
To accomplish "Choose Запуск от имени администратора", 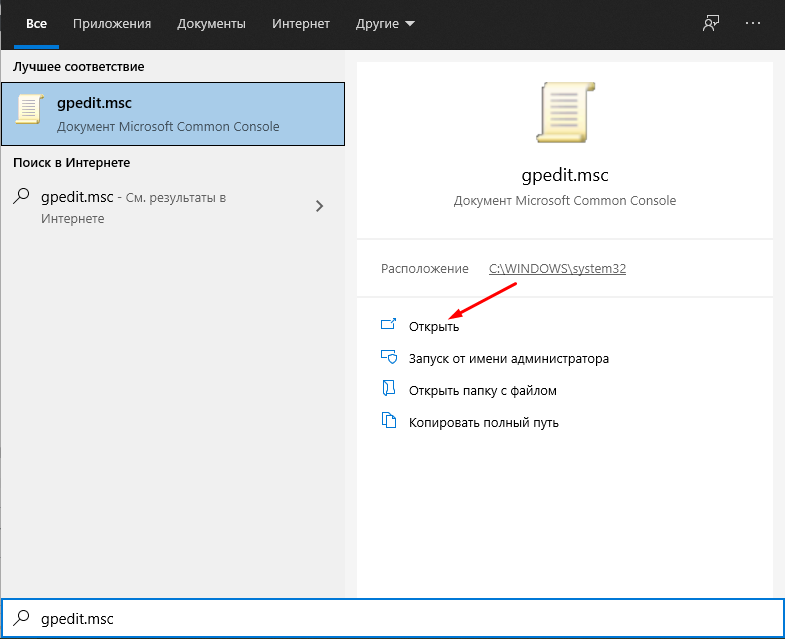I will pyautogui.click(x=509, y=359).
